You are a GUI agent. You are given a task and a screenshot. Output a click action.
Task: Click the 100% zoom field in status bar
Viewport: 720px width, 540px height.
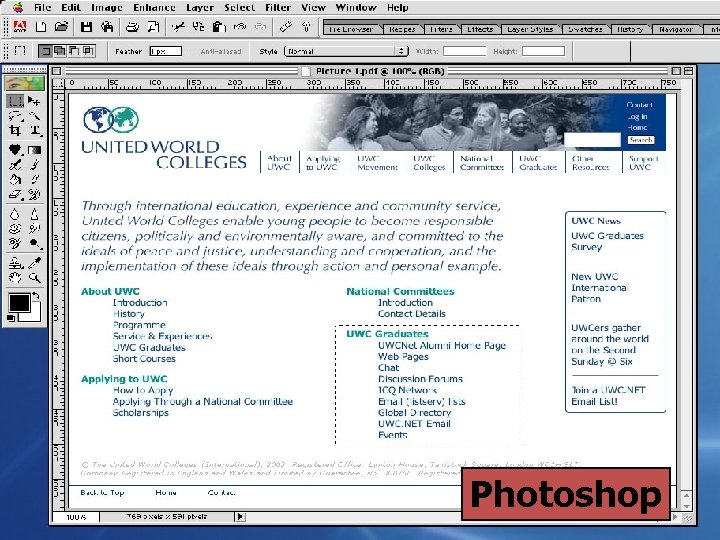[x=76, y=517]
